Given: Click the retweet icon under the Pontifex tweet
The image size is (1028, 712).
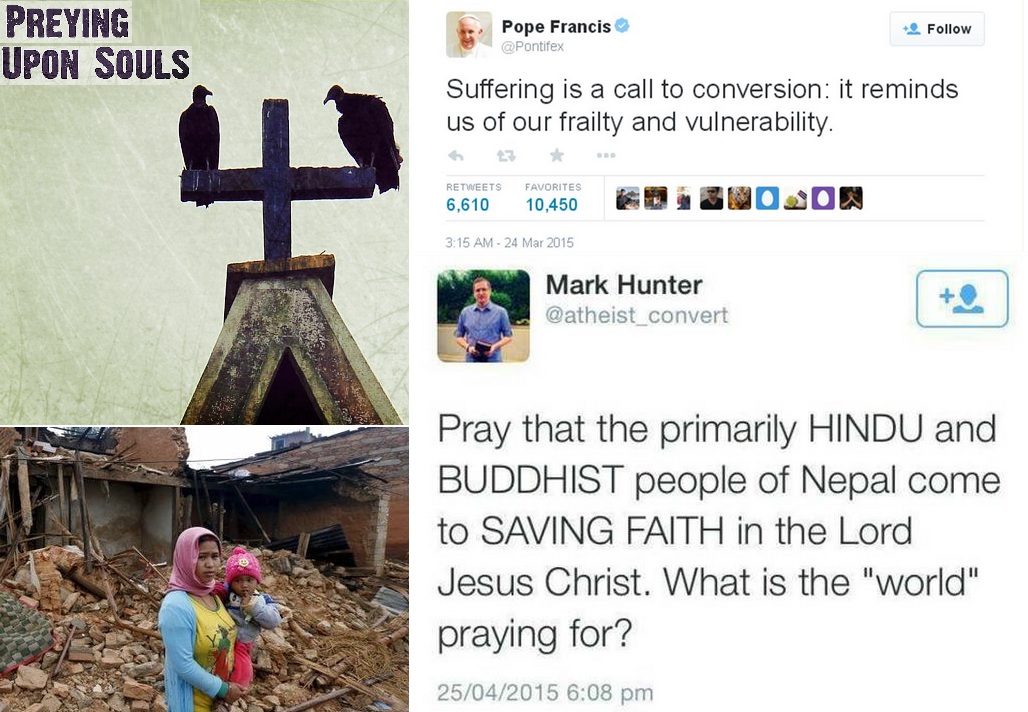Looking at the screenshot, I should tap(506, 155).
